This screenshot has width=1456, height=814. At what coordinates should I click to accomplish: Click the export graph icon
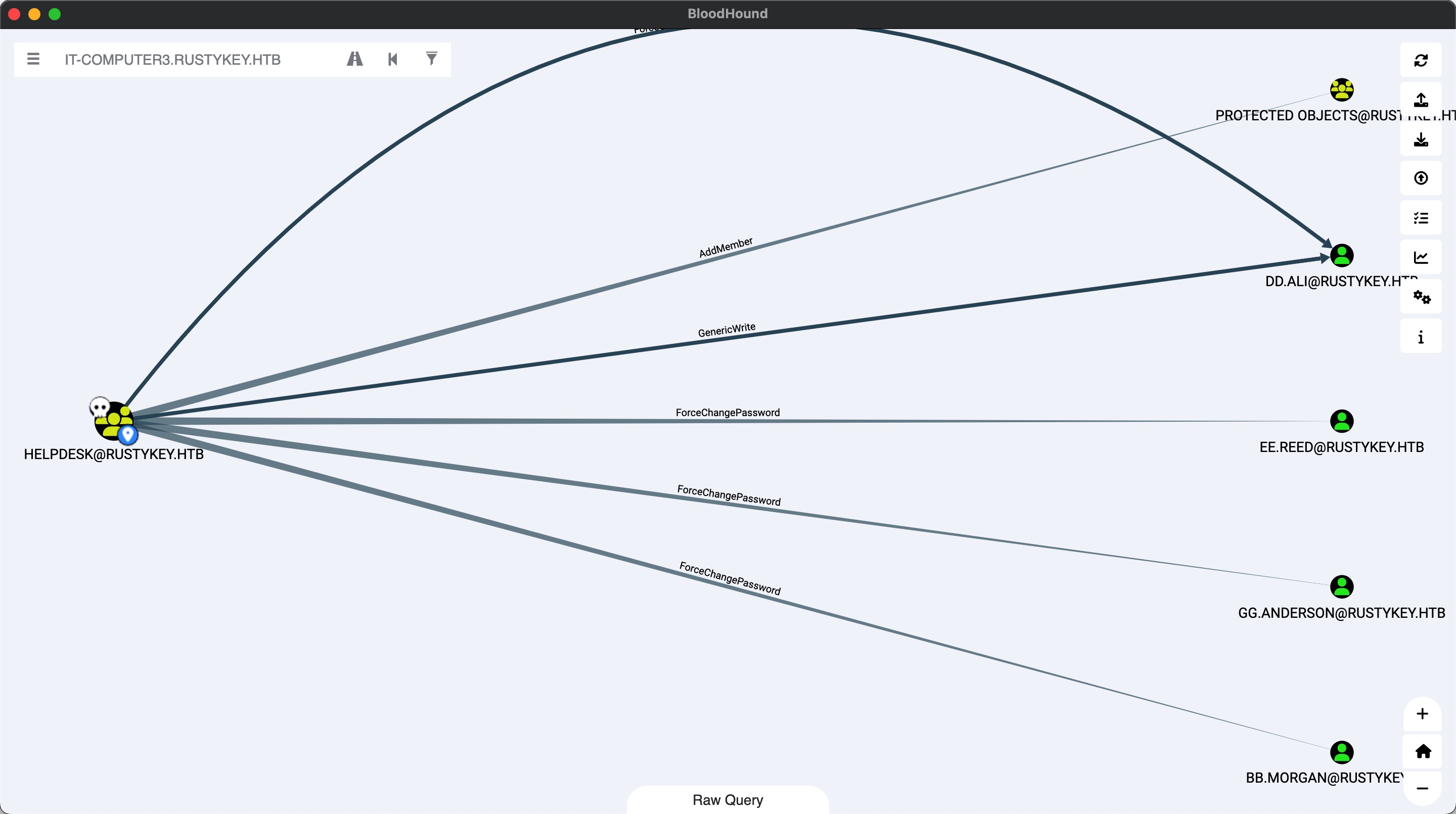click(1421, 100)
